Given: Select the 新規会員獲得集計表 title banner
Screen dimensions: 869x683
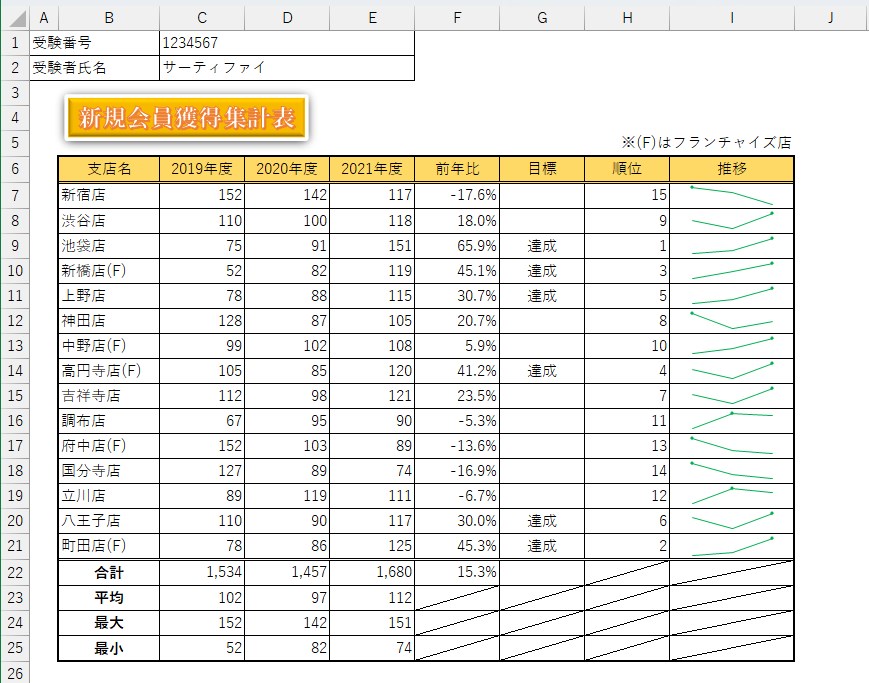Looking at the screenshot, I should click(187, 118).
